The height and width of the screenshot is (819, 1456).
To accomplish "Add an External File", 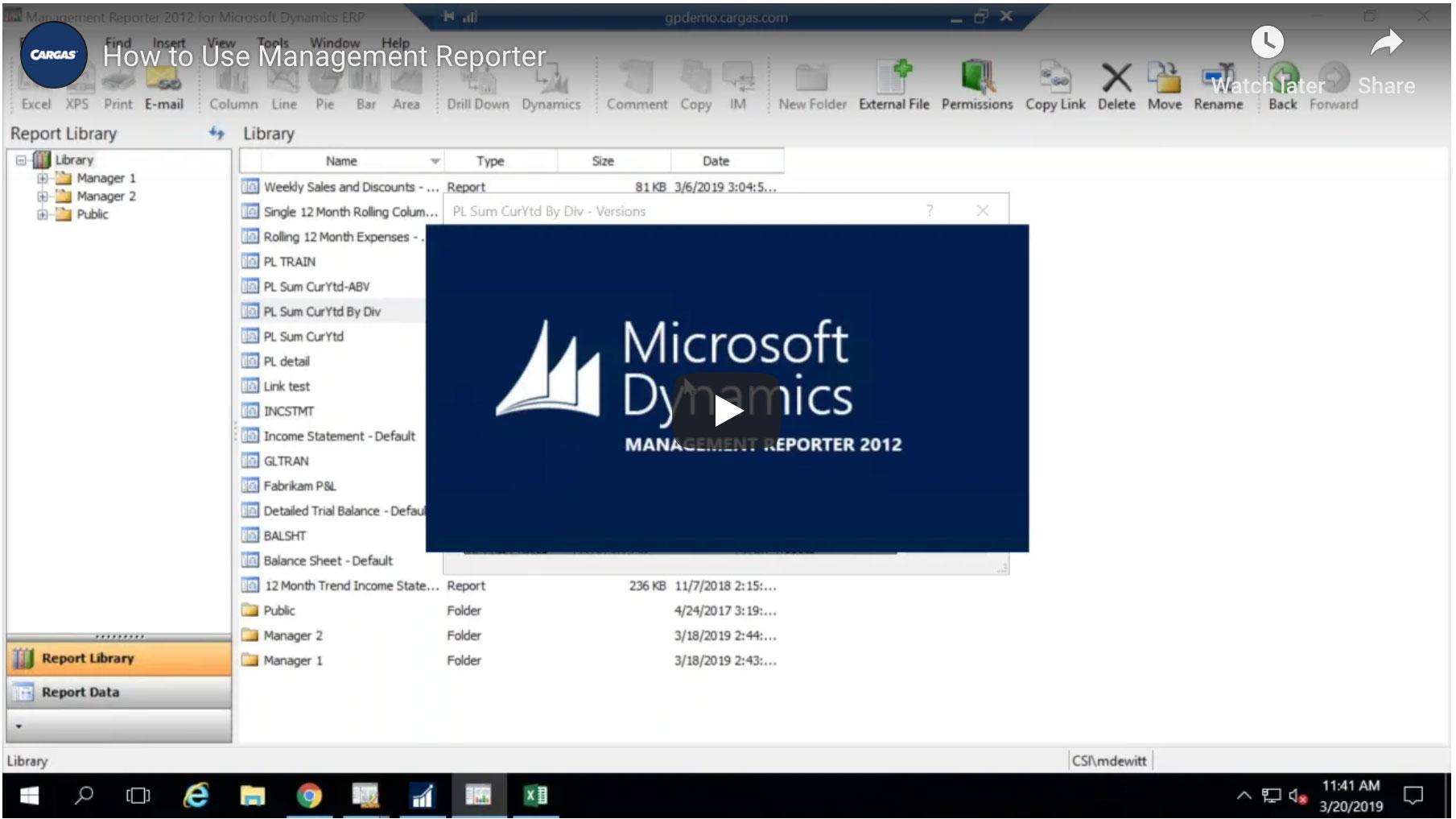I will (893, 85).
